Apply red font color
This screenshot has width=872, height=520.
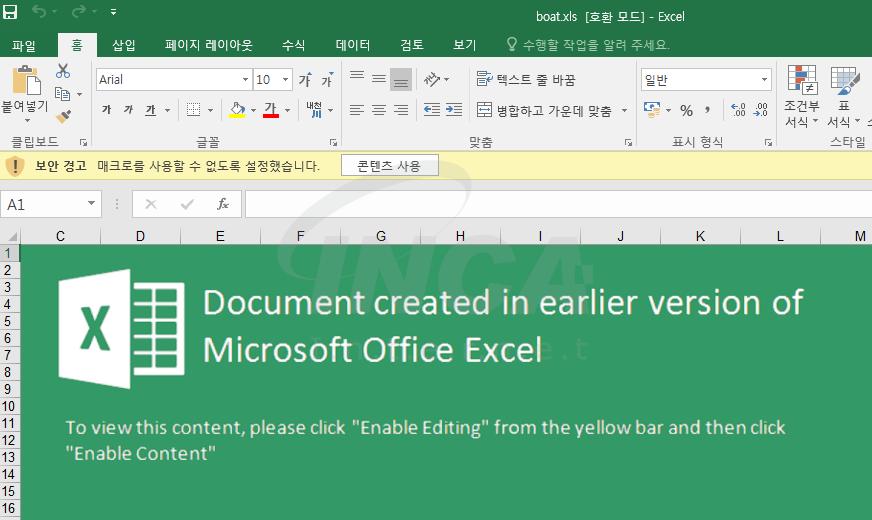click(271, 110)
